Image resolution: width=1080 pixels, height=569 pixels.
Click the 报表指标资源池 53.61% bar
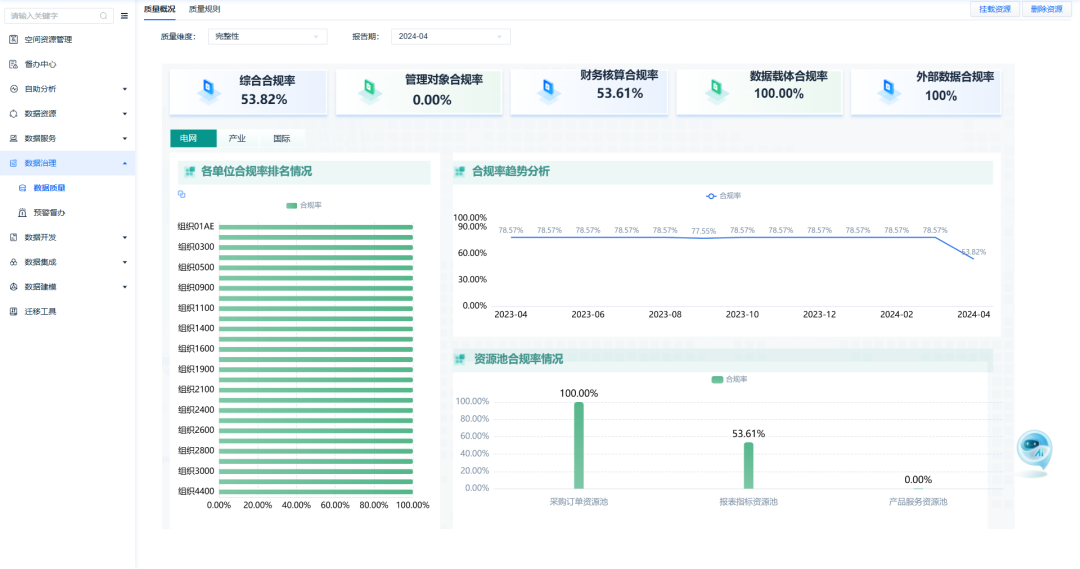(748, 465)
